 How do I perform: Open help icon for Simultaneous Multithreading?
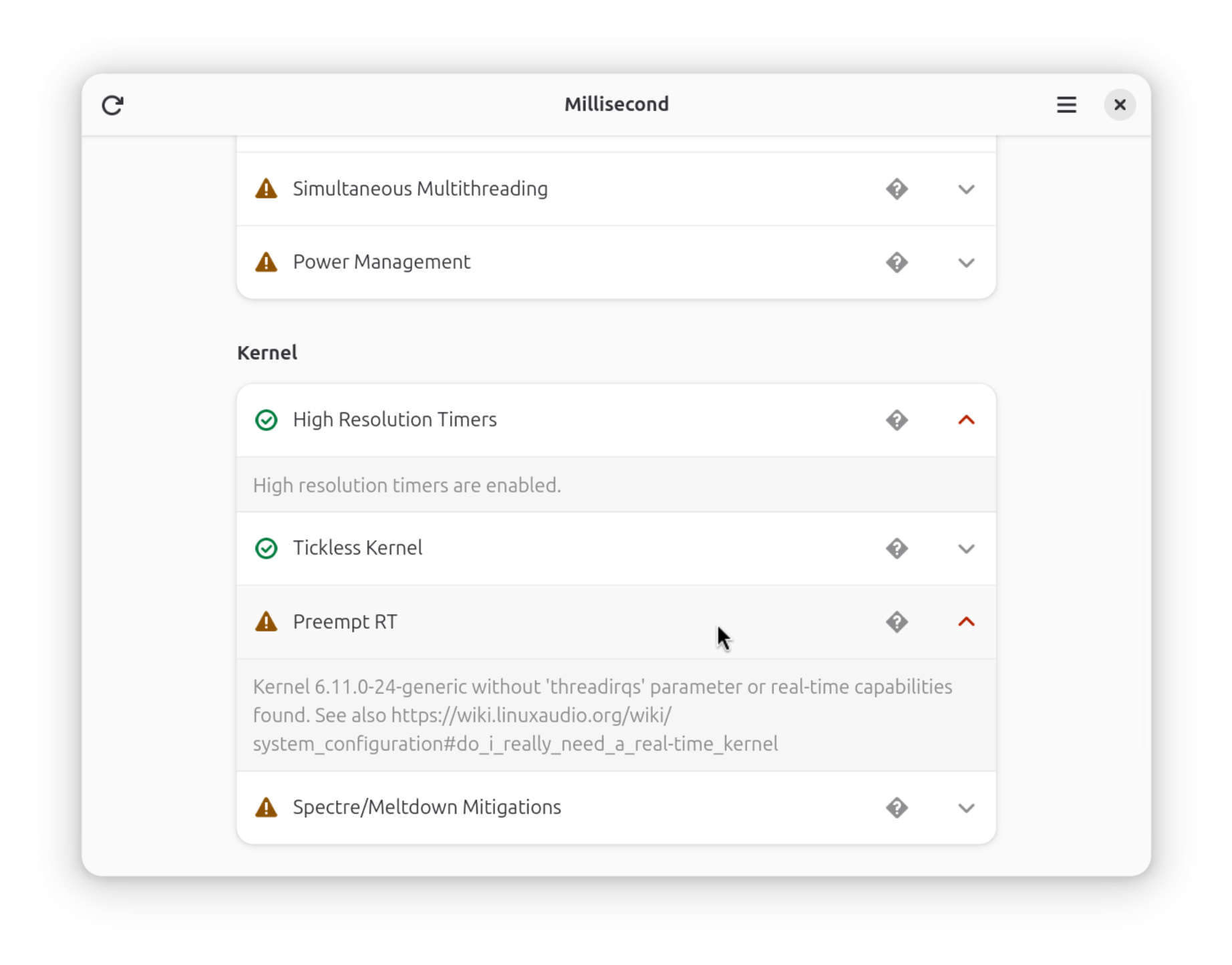(x=896, y=189)
